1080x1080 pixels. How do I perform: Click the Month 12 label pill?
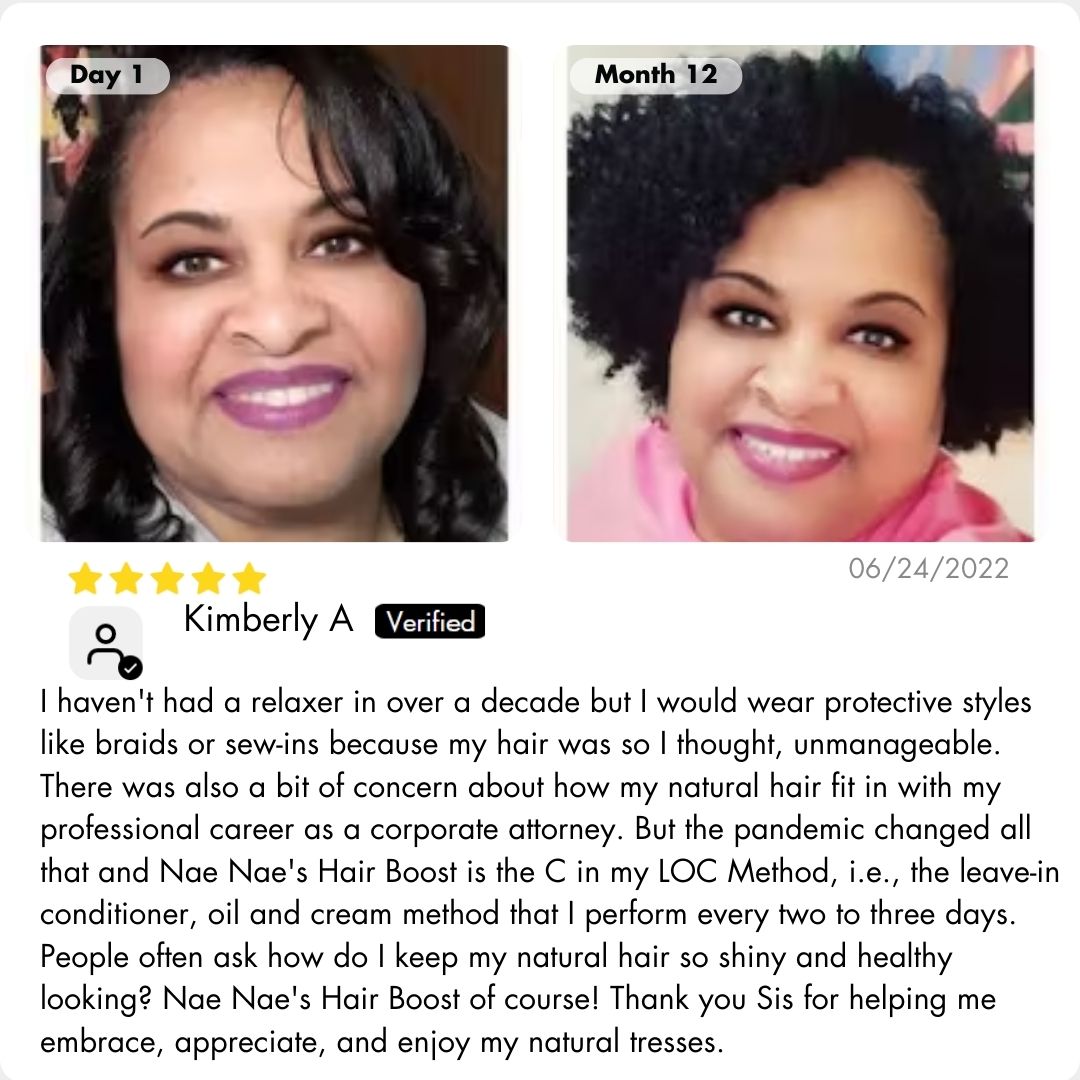click(656, 75)
